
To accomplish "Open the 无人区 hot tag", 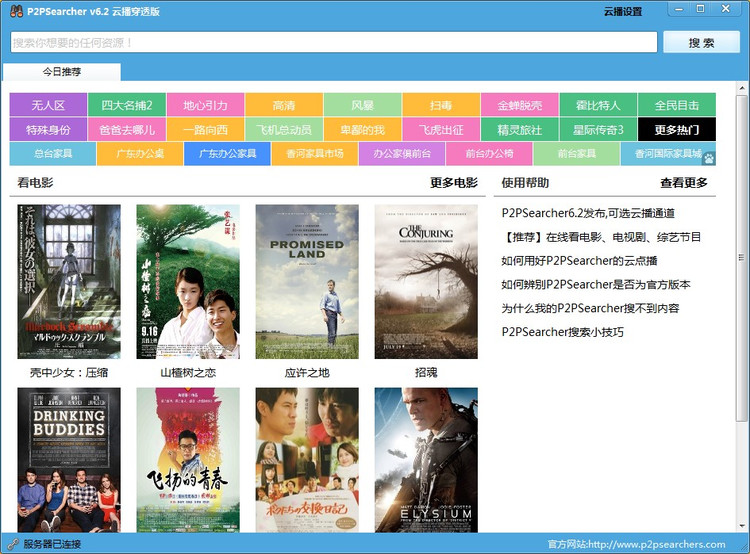I will 48,105.
